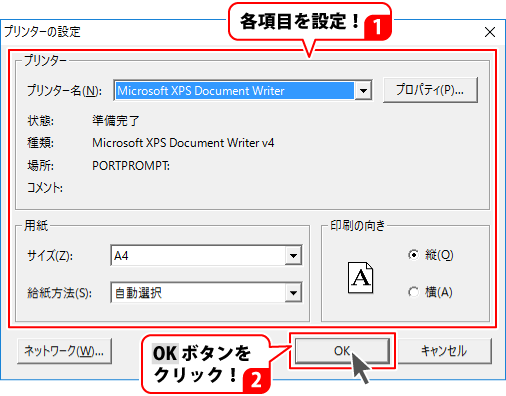The image size is (506, 396).
Task: Click the コメント: label
Action: [x=45, y=188]
